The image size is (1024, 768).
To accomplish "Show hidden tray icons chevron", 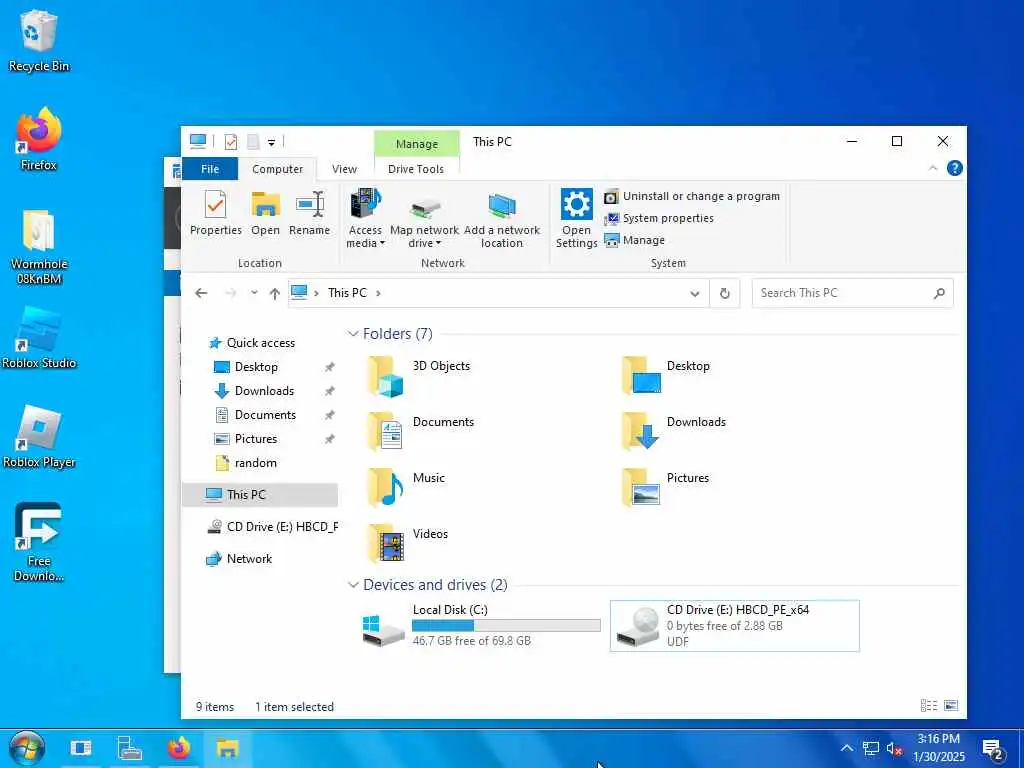I will tap(846, 748).
